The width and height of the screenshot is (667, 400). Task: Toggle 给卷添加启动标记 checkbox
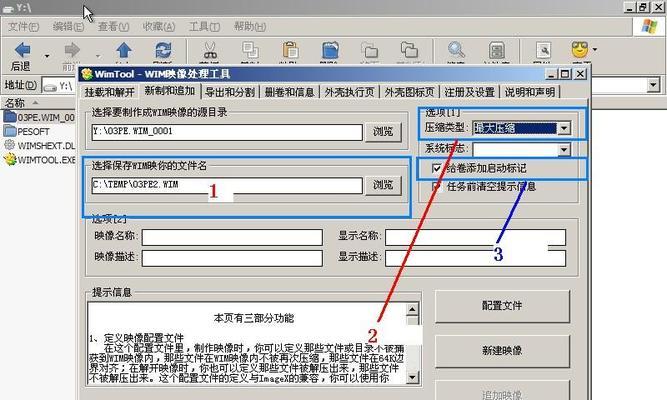(437, 169)
